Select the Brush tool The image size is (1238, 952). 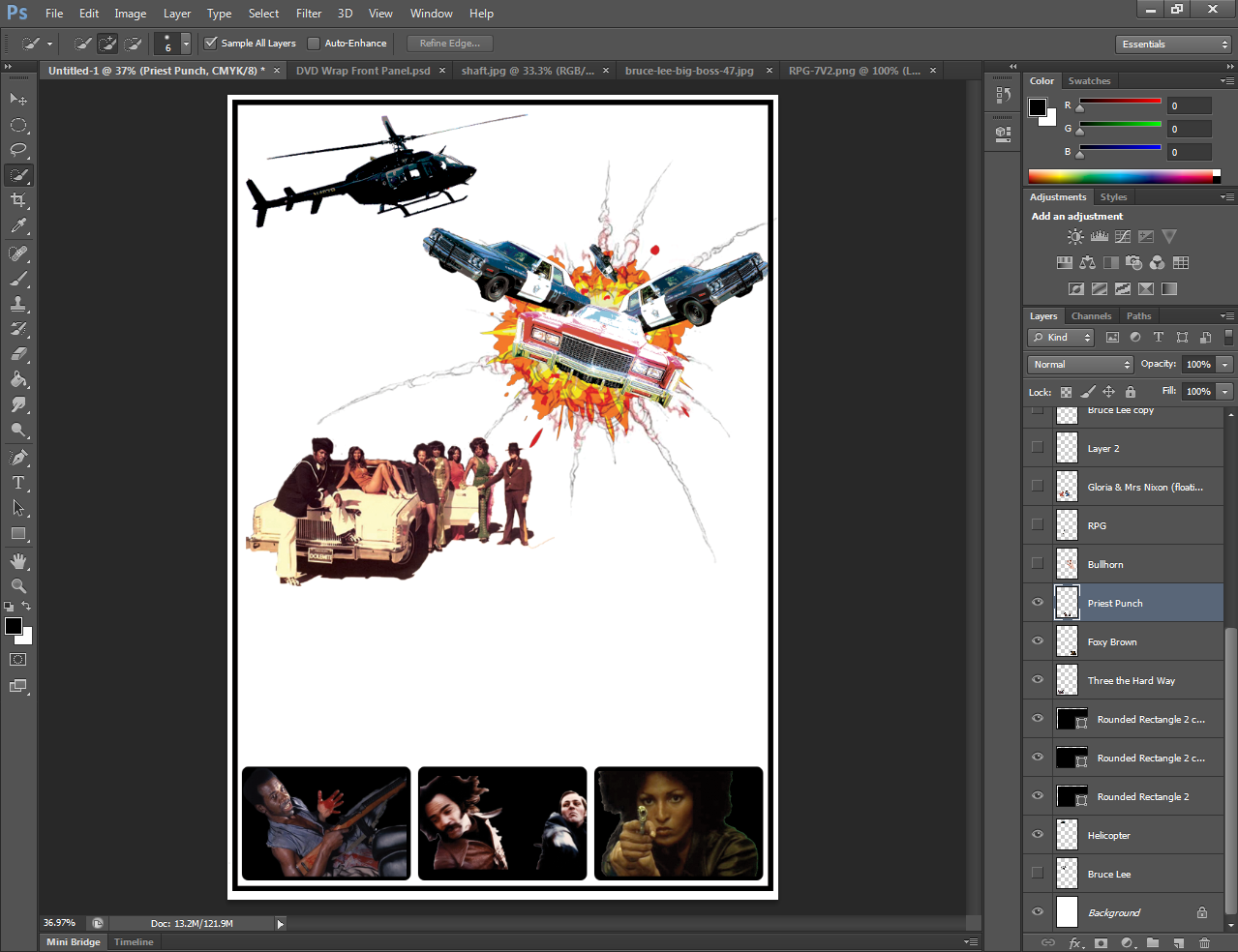point(18,279)
